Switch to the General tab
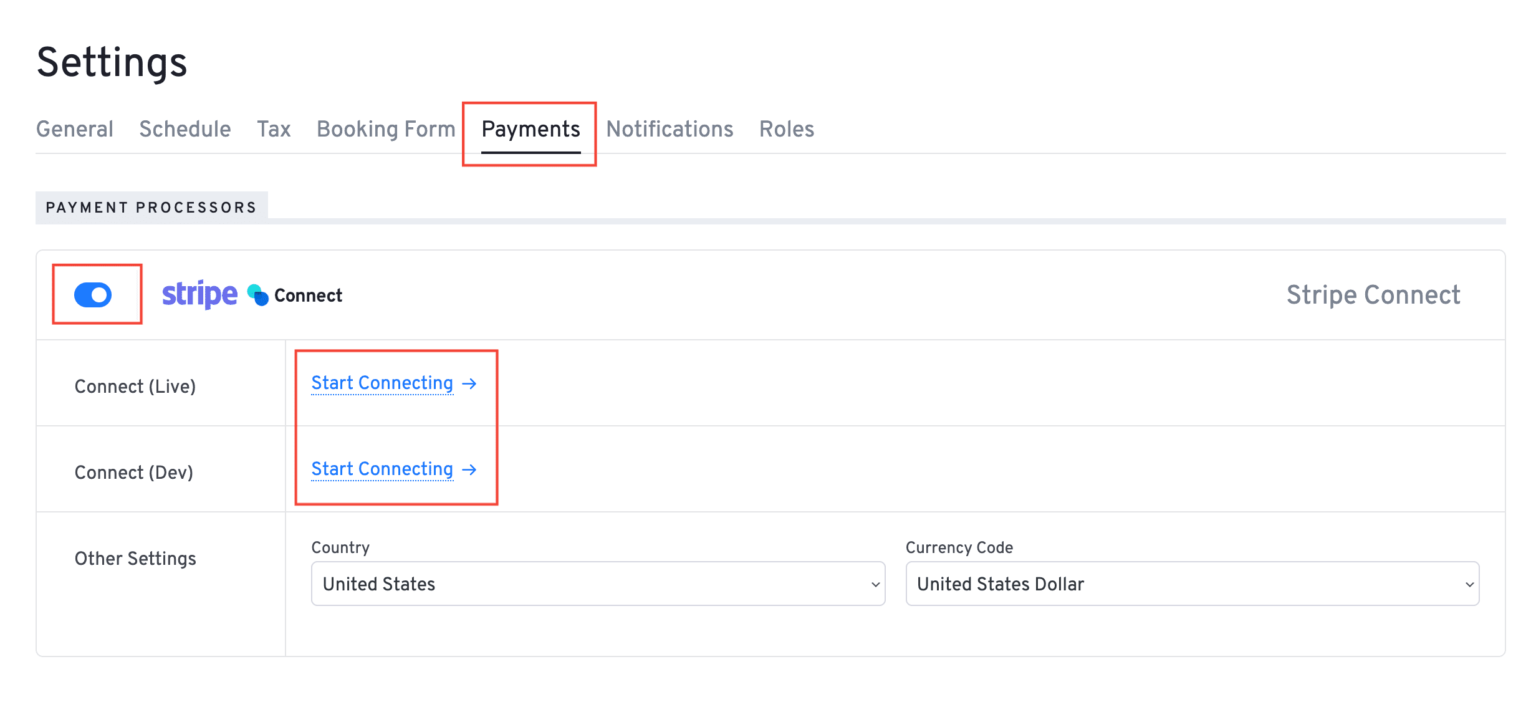 tap(74, 129)
